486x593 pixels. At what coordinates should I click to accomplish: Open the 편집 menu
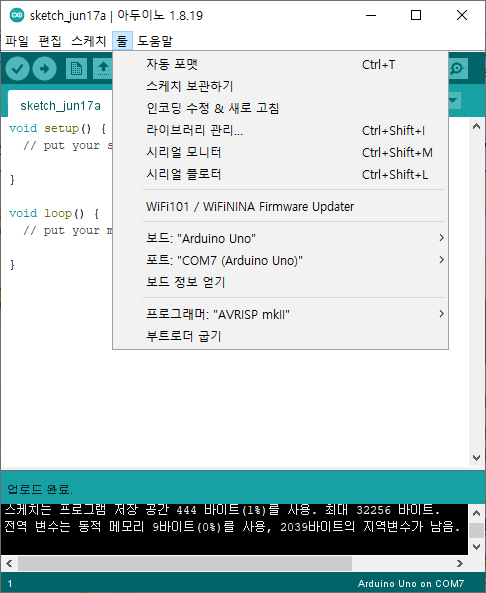tap(50, 41)
